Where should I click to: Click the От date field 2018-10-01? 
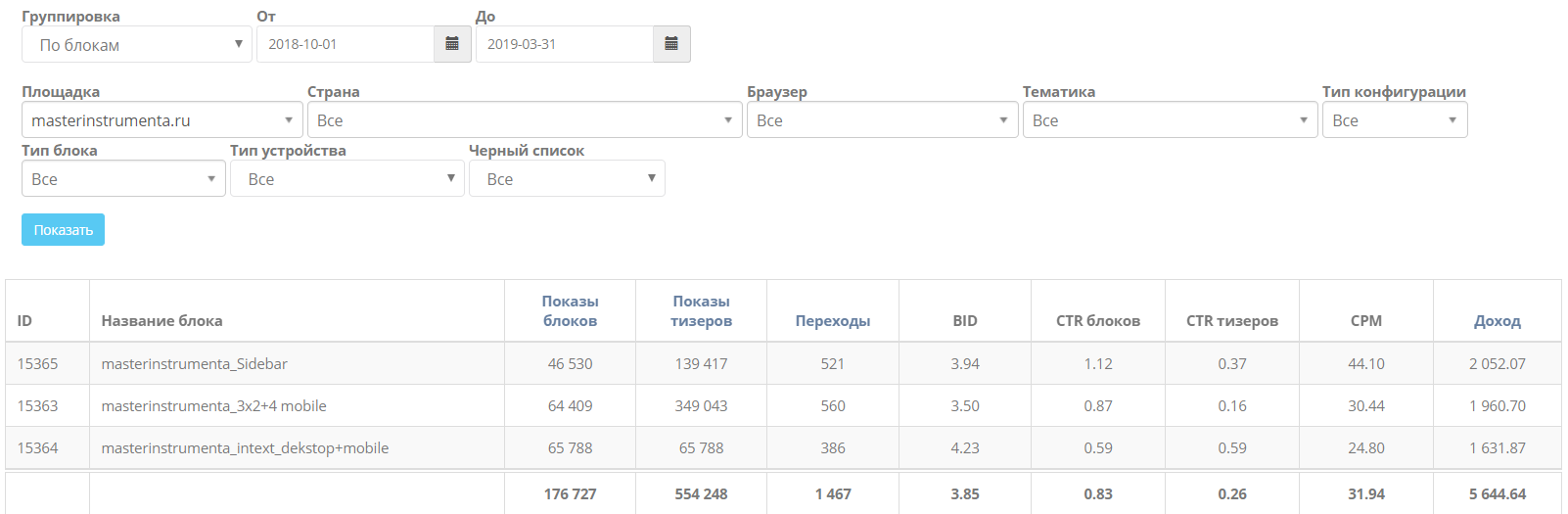[x=346, y=44]
